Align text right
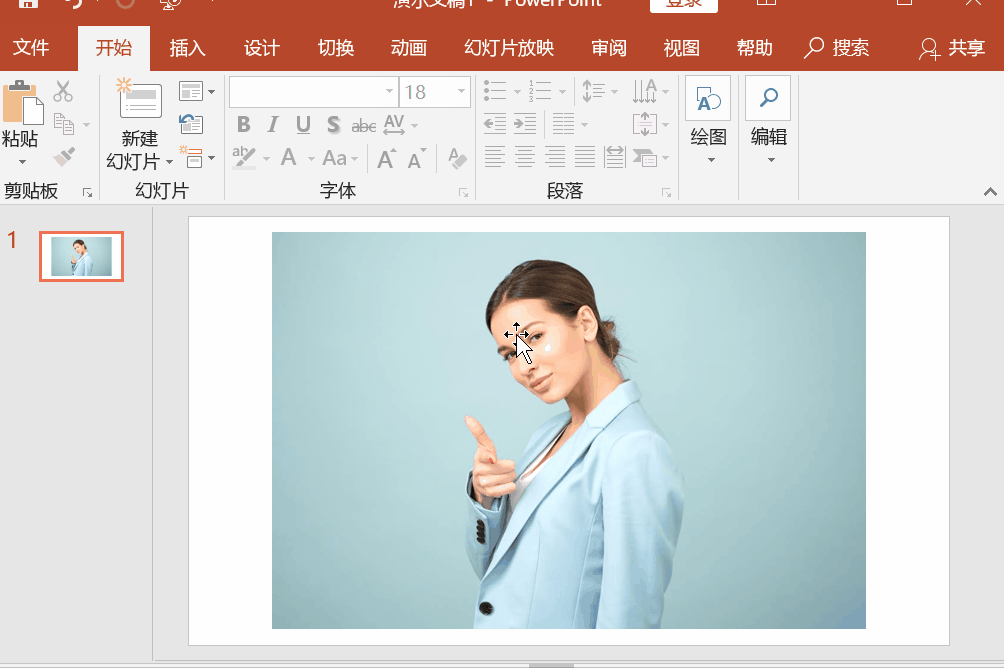The height and width of the screenshot is (668, 1004). [x=555, y=156]
